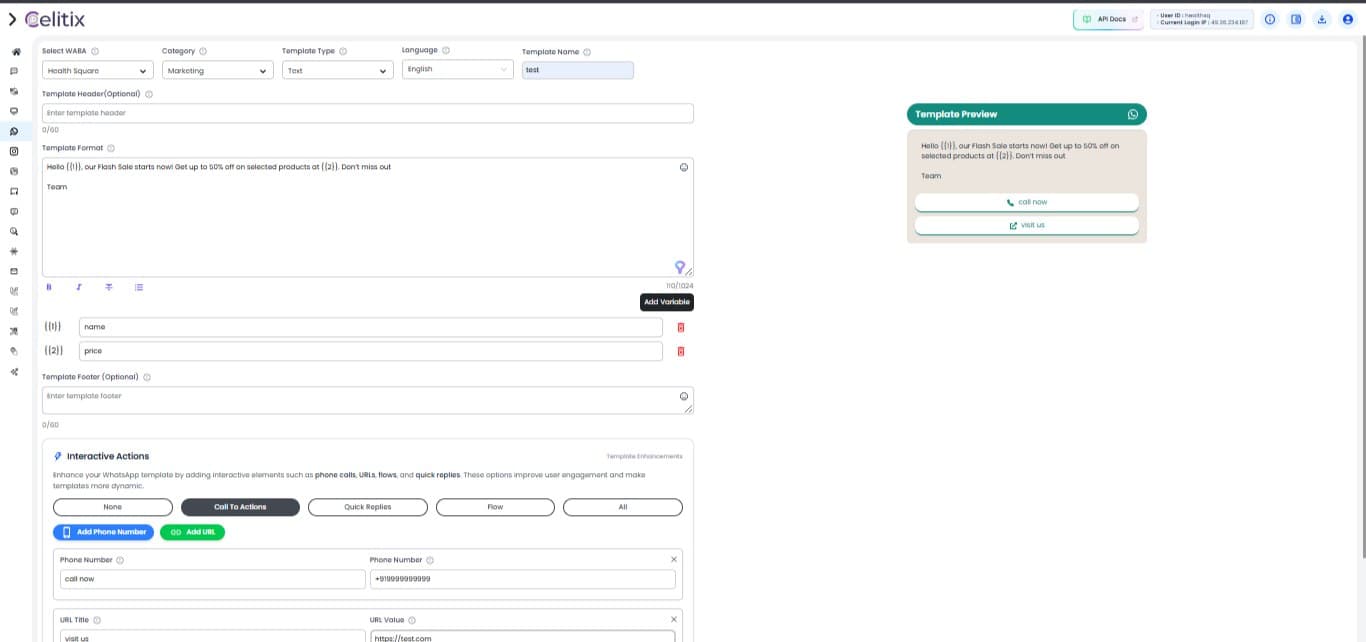Select the Flow interactive option
This screenshot has height=642, width=1366.
[495, 507]
